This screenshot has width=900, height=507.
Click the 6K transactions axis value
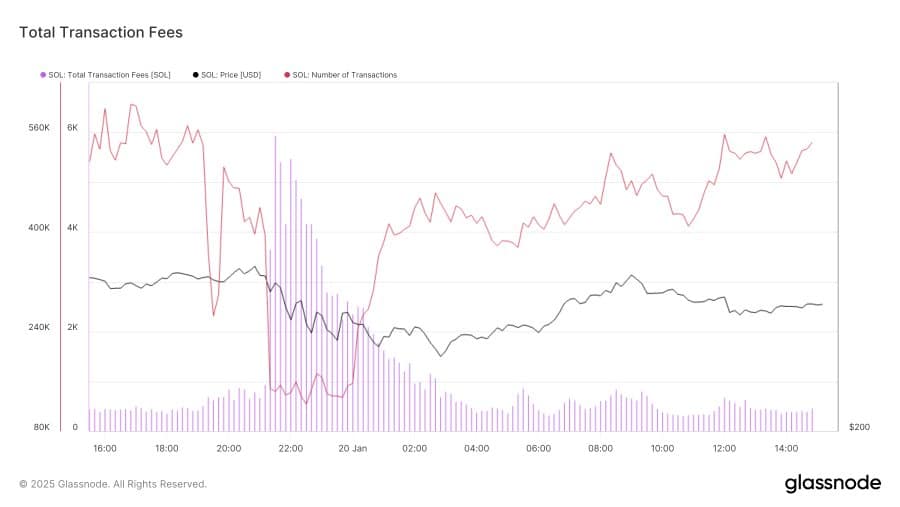coord(72,128)
